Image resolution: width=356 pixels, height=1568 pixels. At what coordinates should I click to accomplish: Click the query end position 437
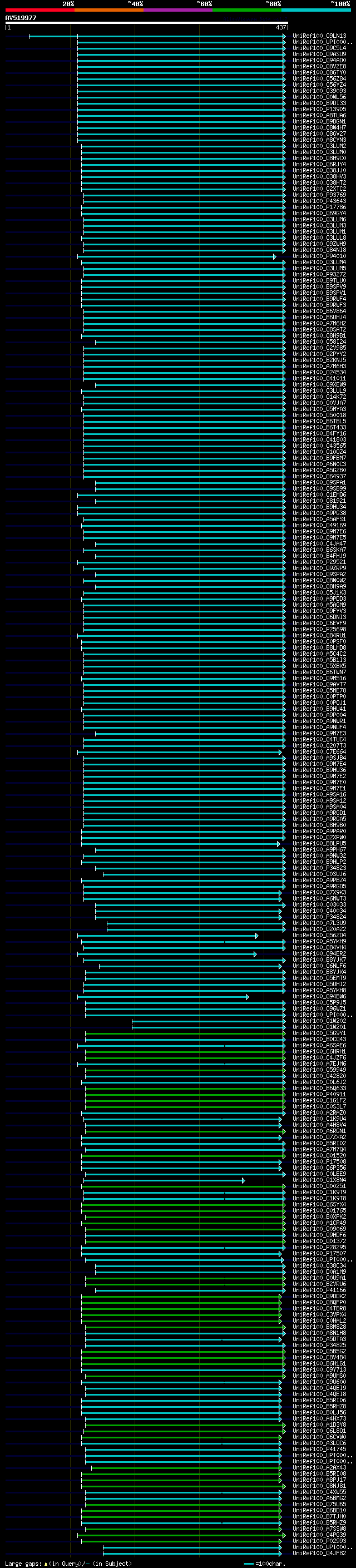[x=280, y=27]
